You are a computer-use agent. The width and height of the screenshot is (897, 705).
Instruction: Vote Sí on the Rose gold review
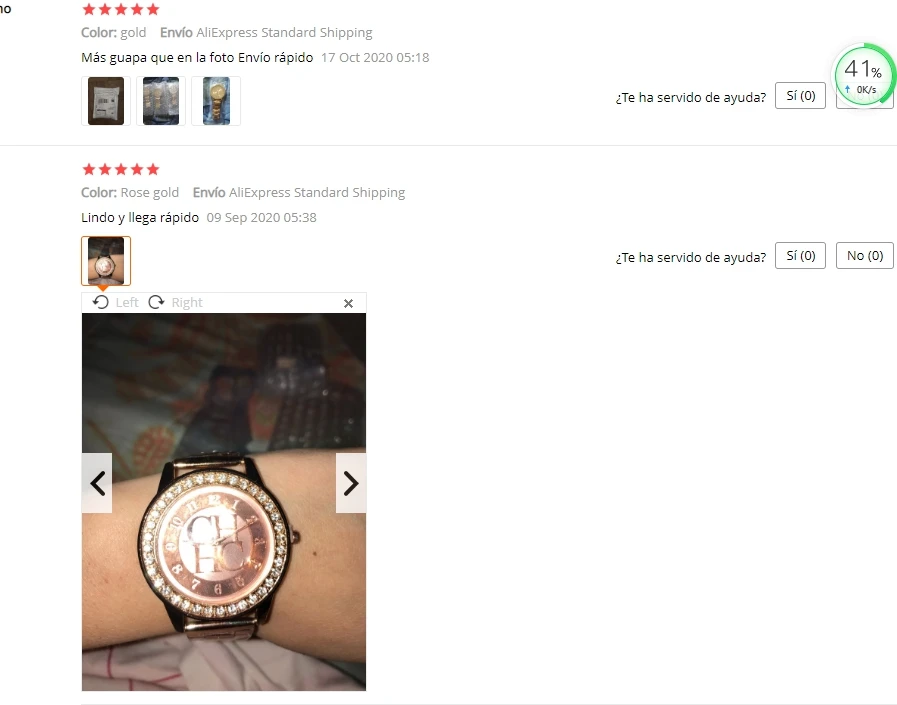[x=800, y=256]
